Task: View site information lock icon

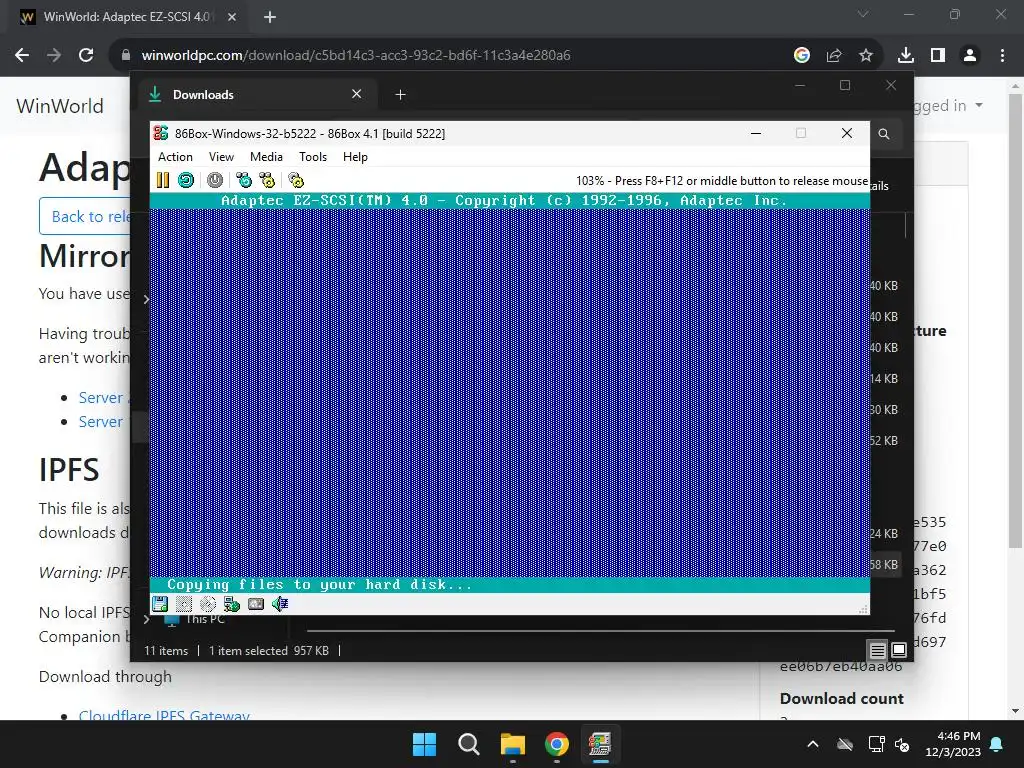Action: [x=126, y=56]
